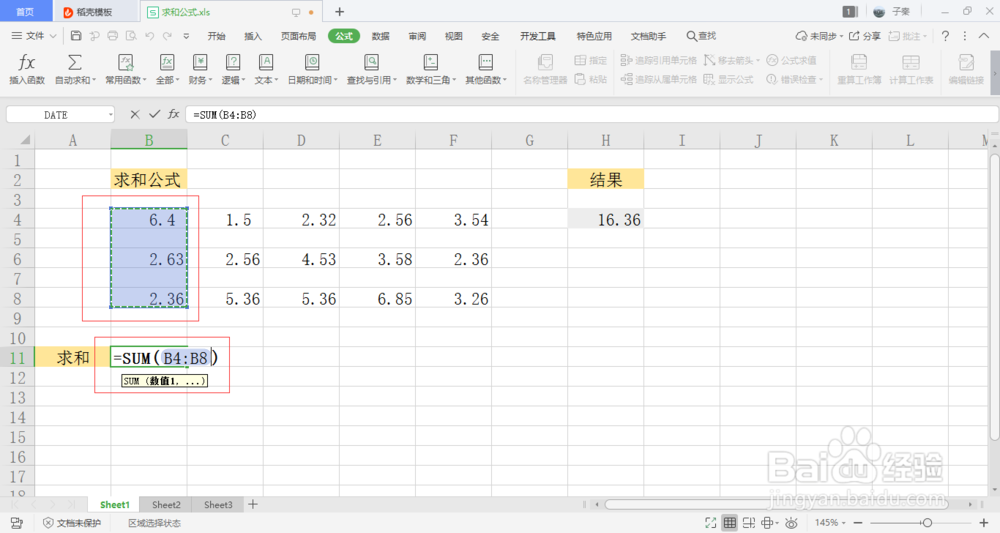Open the 日期和时间 functions icon
1000x533 pixels.
pyautogui.click(x=312, y=62)
